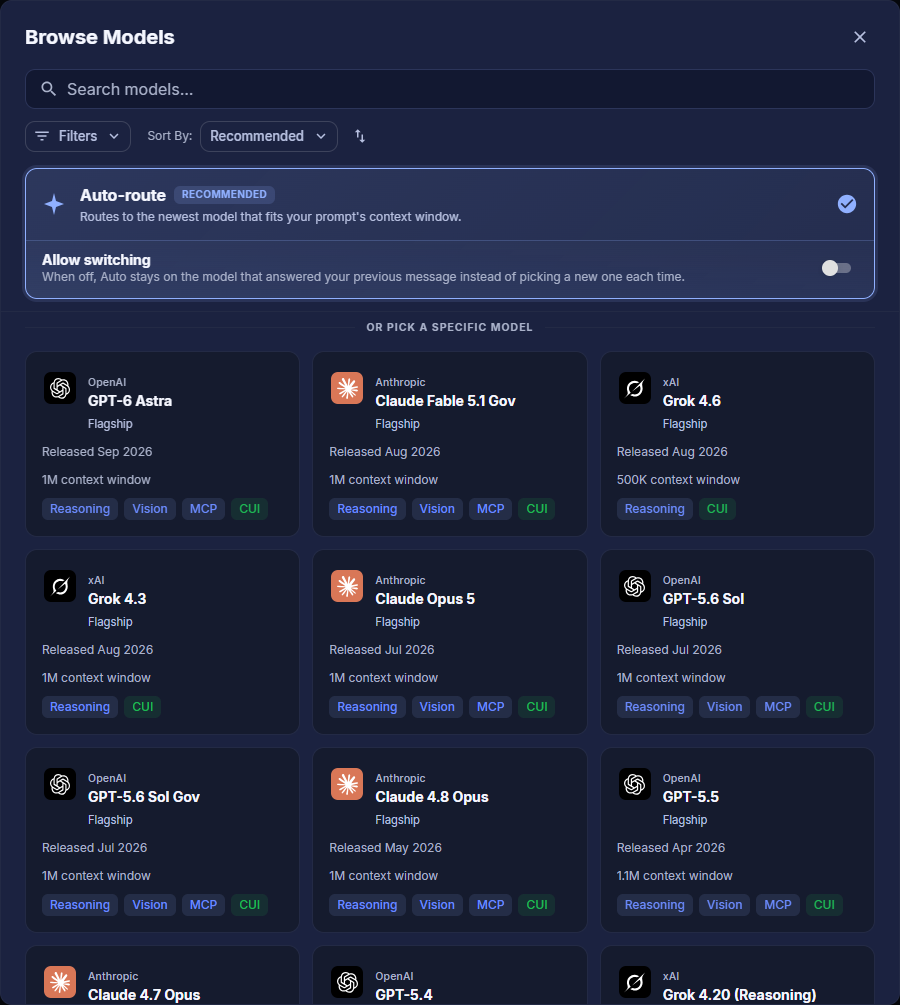Click MCP tag on Claude Fable 5.1 Gov
This screenshot has height=1005, width=900.
click(x=490, y=509)
